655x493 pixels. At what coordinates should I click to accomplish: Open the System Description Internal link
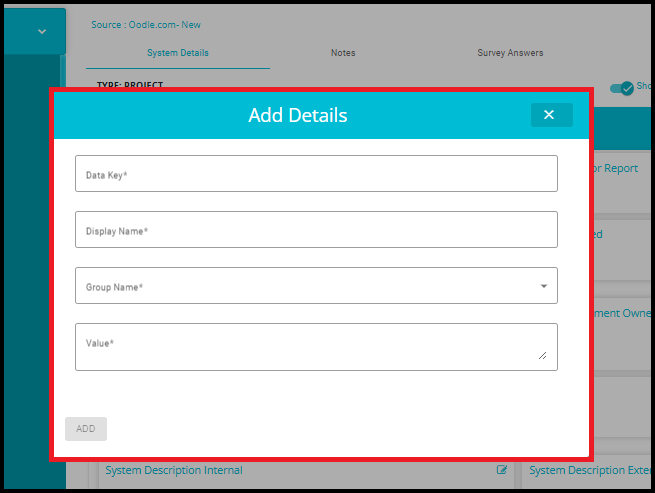pyautogui.click(x=174, y=470)
